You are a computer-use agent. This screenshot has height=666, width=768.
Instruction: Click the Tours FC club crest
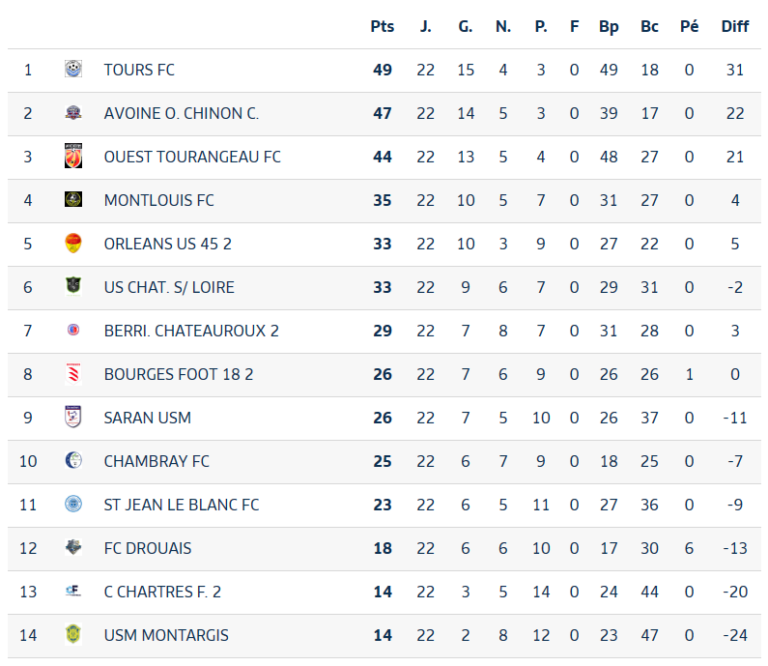click(x=73, y=69)
